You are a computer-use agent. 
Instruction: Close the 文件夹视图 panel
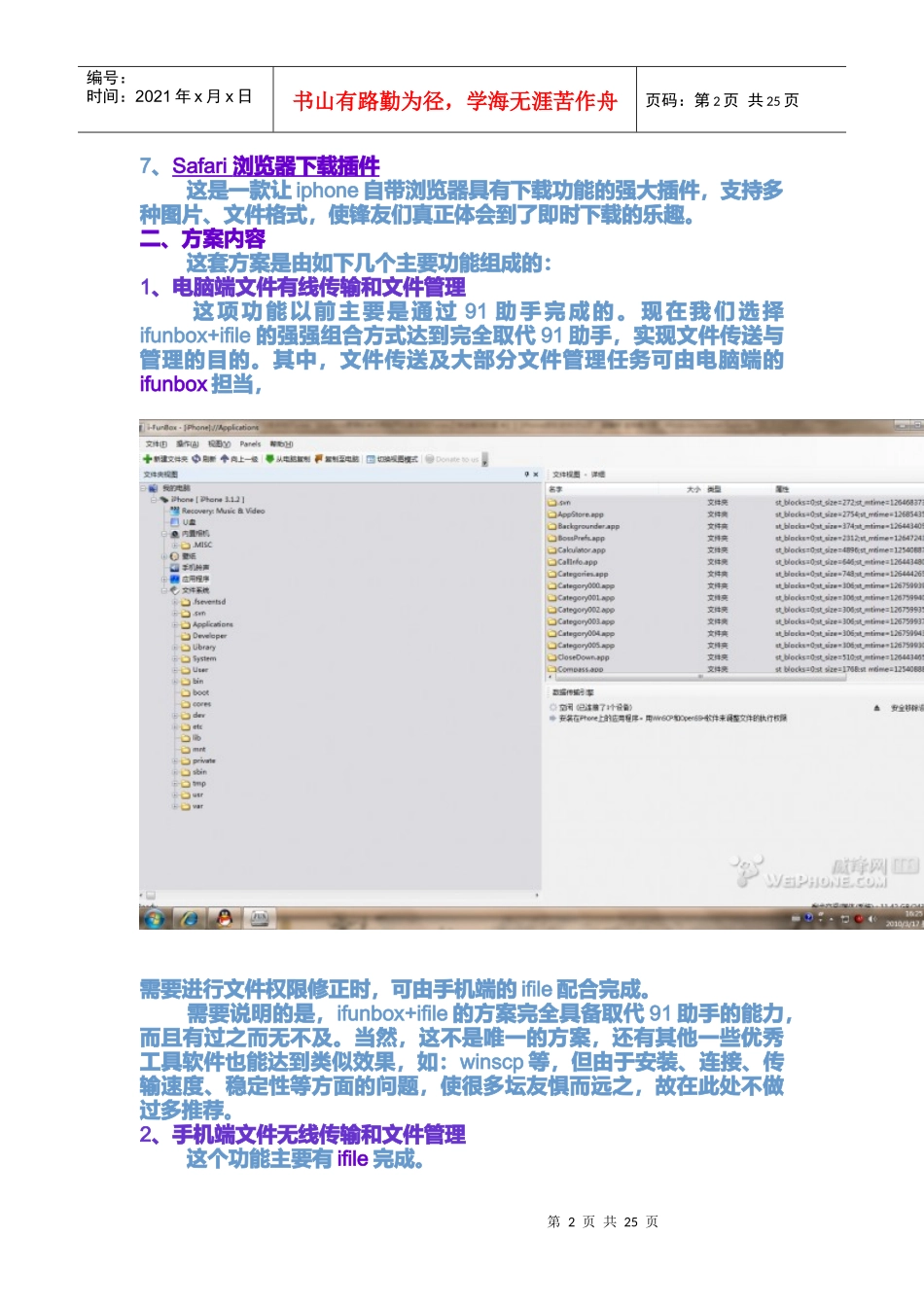[535, 475]
